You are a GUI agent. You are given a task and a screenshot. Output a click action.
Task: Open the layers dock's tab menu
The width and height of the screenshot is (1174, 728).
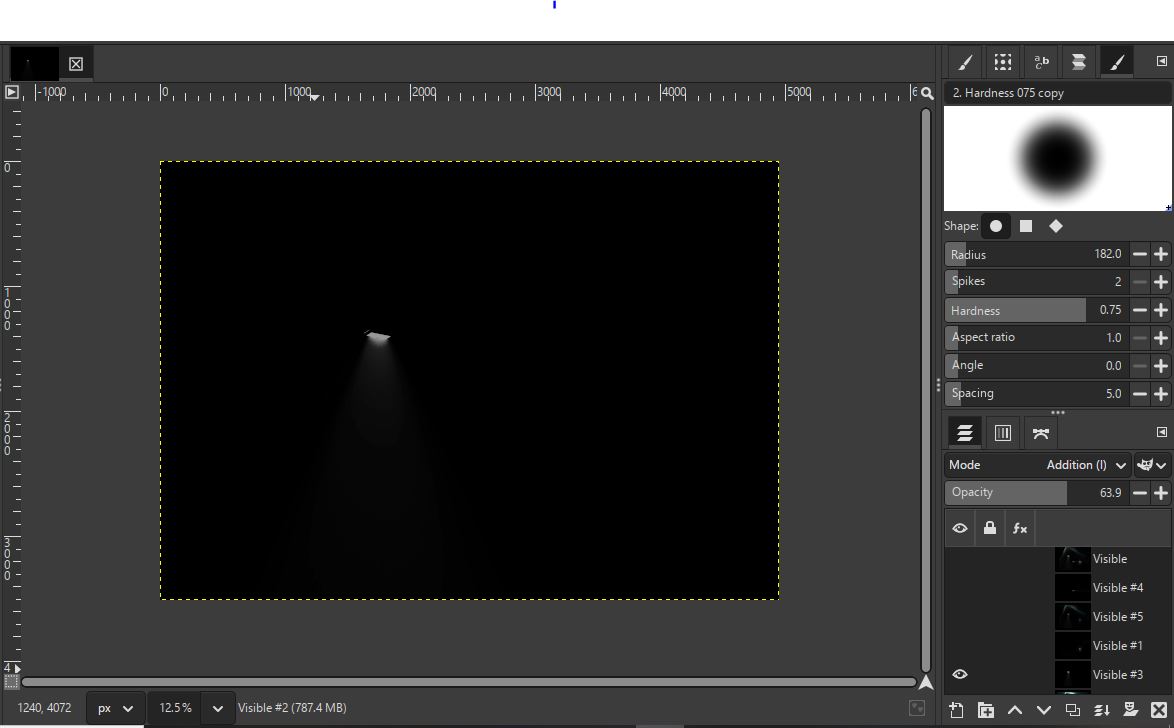pos(1161,432)
